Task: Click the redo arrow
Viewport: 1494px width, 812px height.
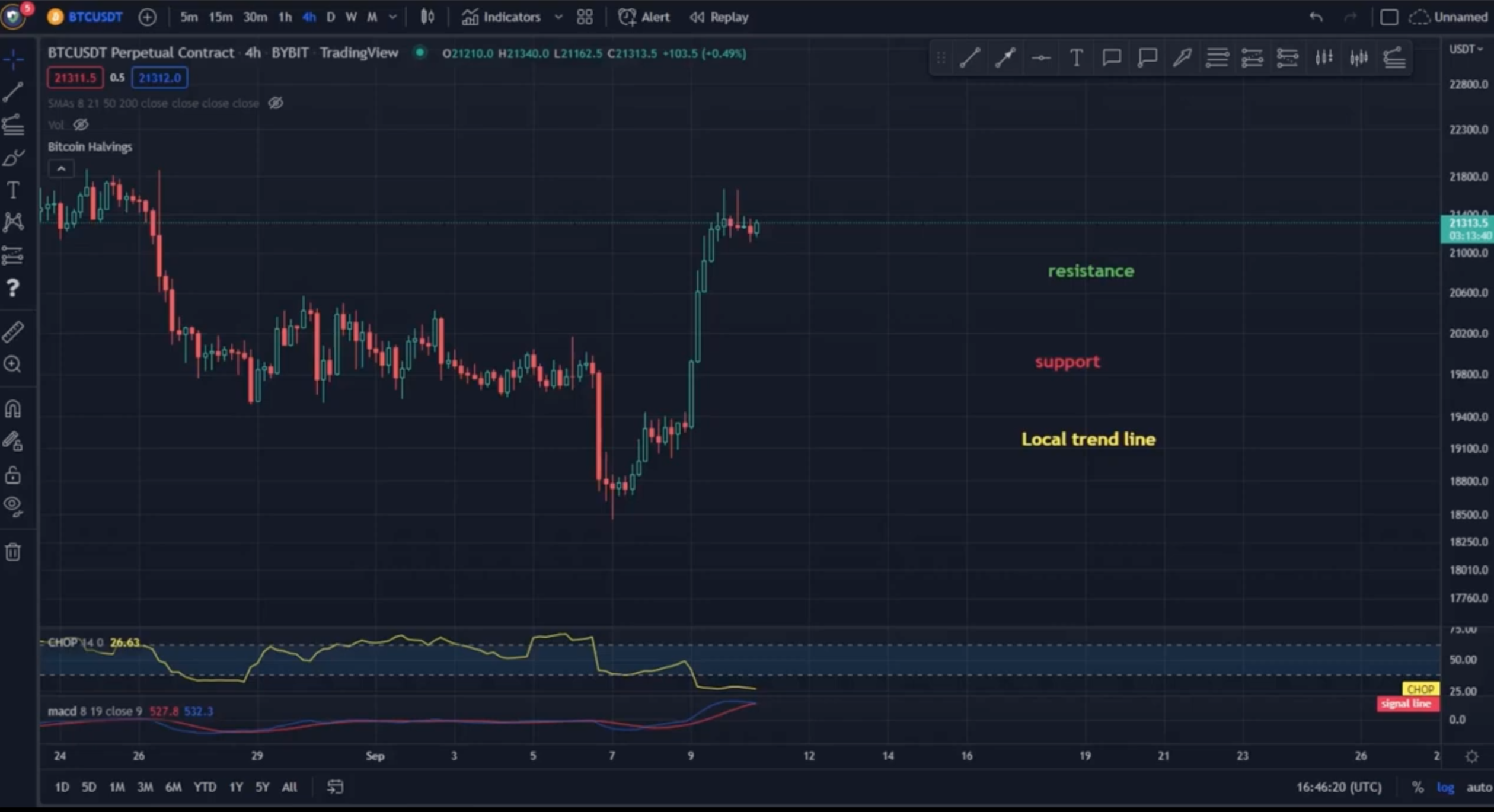Action: [x=1350, y=17]
